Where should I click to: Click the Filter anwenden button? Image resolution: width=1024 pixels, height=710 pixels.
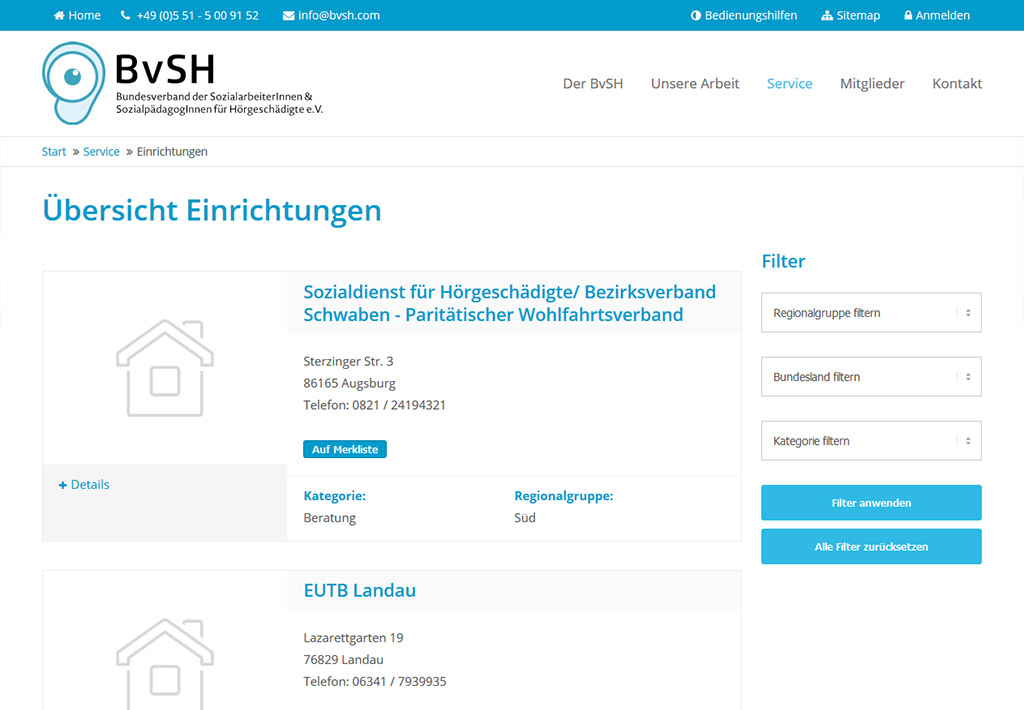coord(871,503)
